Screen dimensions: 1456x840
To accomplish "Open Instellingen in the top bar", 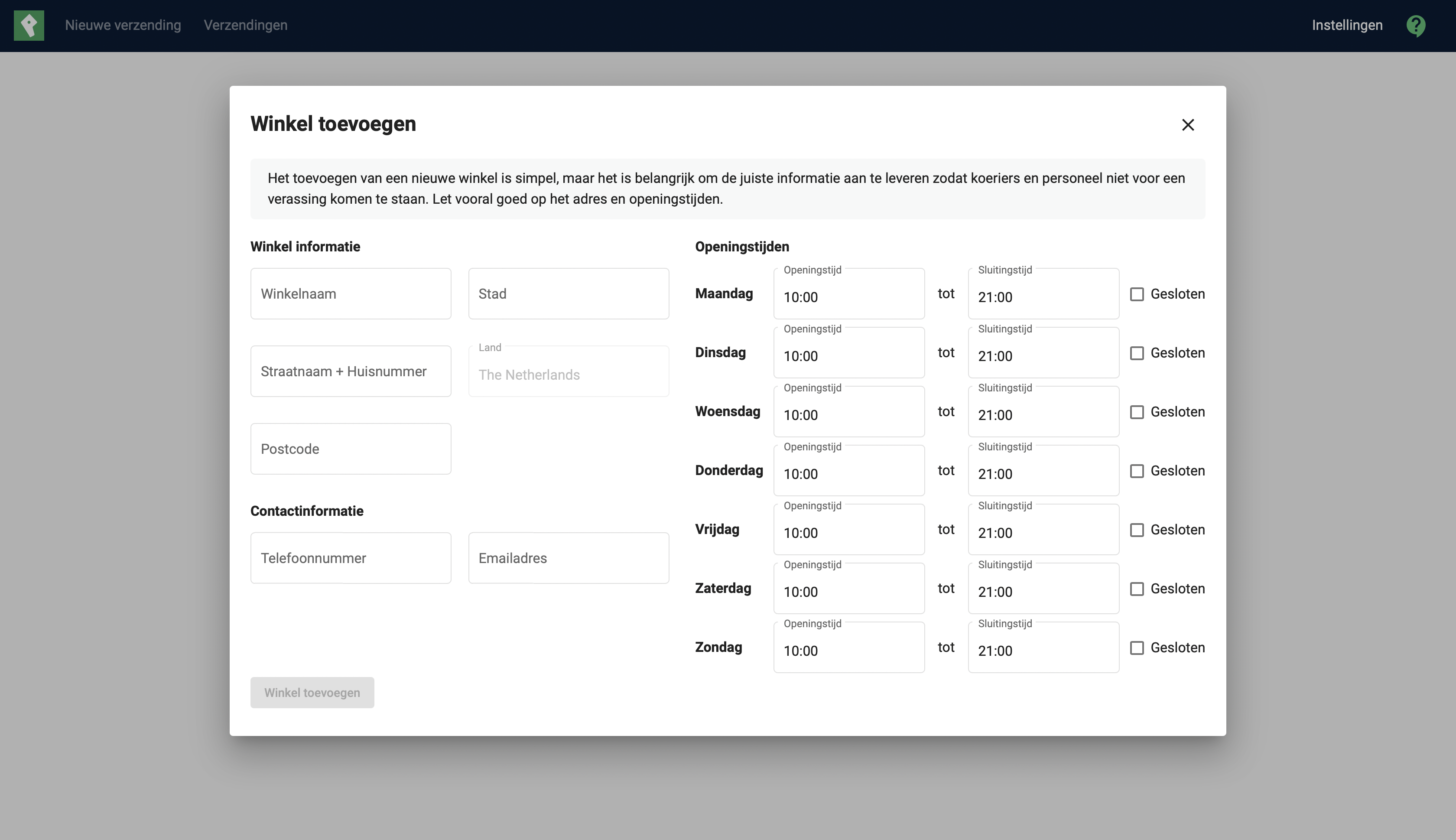I will click(1346, 26).
